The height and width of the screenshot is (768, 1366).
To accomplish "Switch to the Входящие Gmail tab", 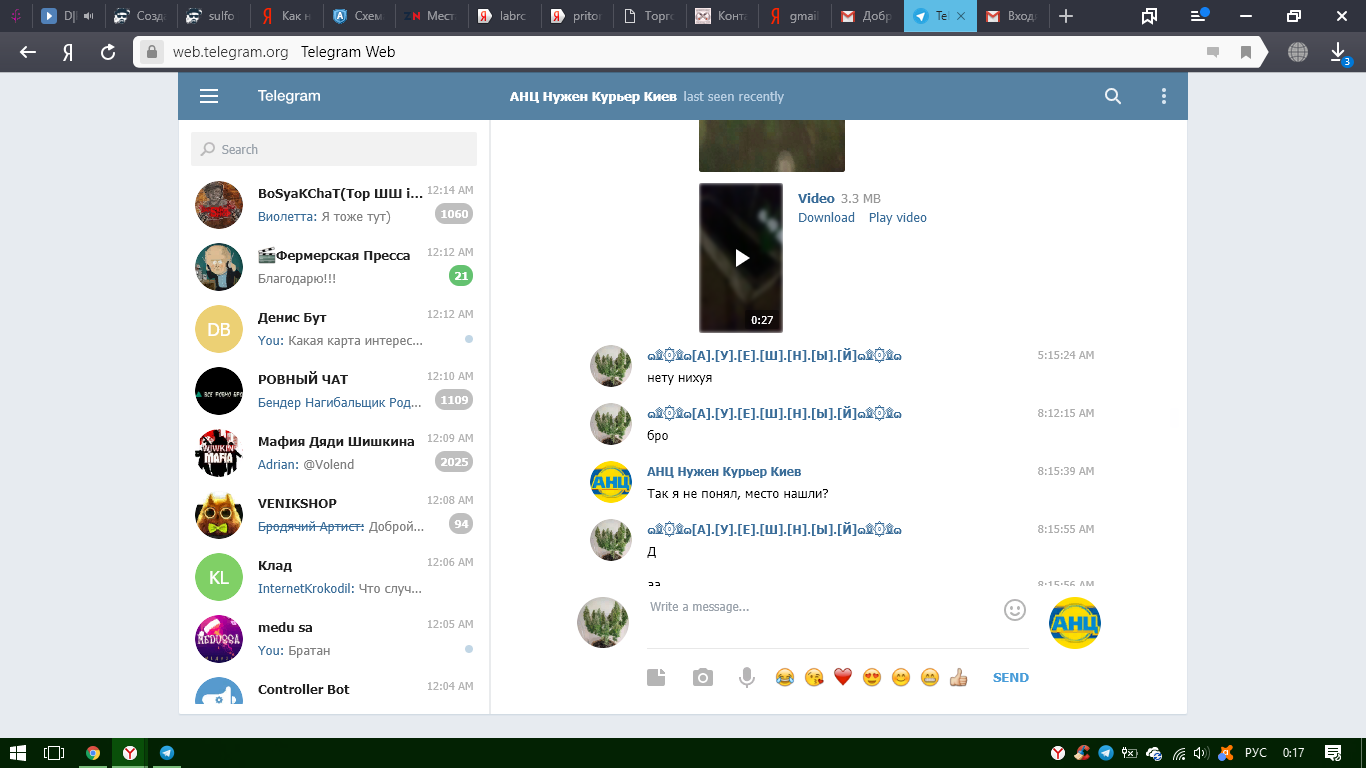I will 1012,16.
